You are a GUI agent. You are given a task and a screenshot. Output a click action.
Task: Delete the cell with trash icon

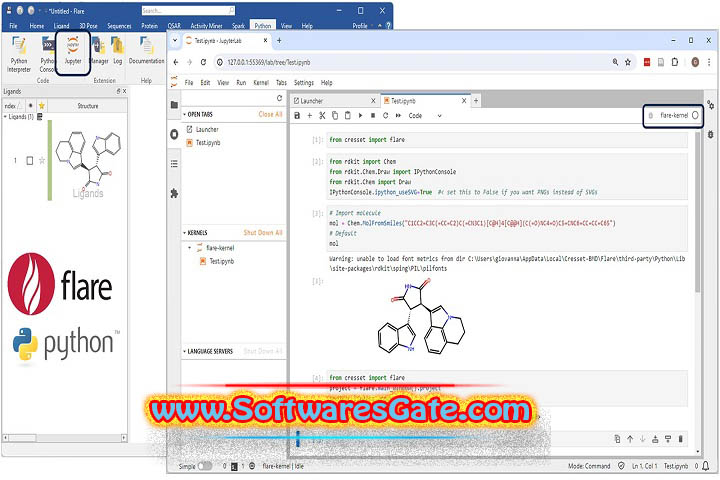[x=681, y=439]
